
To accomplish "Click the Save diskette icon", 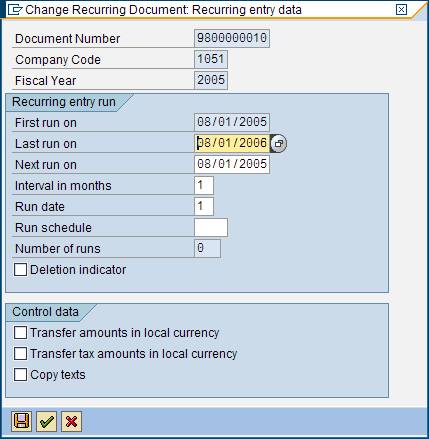I will [x=21, y=421].
